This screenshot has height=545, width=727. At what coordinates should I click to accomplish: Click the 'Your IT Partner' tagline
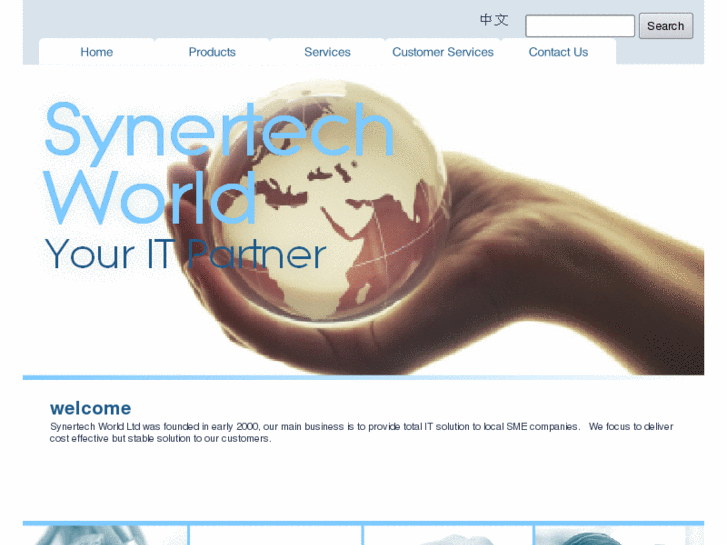tap(185, 254)
